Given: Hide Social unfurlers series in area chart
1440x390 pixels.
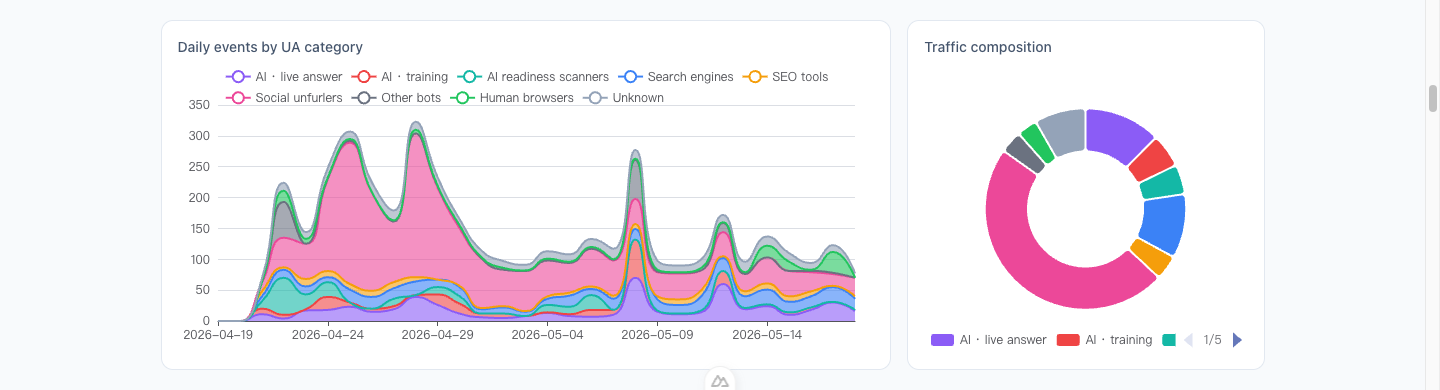Looking at the screenshot, I should pyautogui.click(x=285, y=98).
